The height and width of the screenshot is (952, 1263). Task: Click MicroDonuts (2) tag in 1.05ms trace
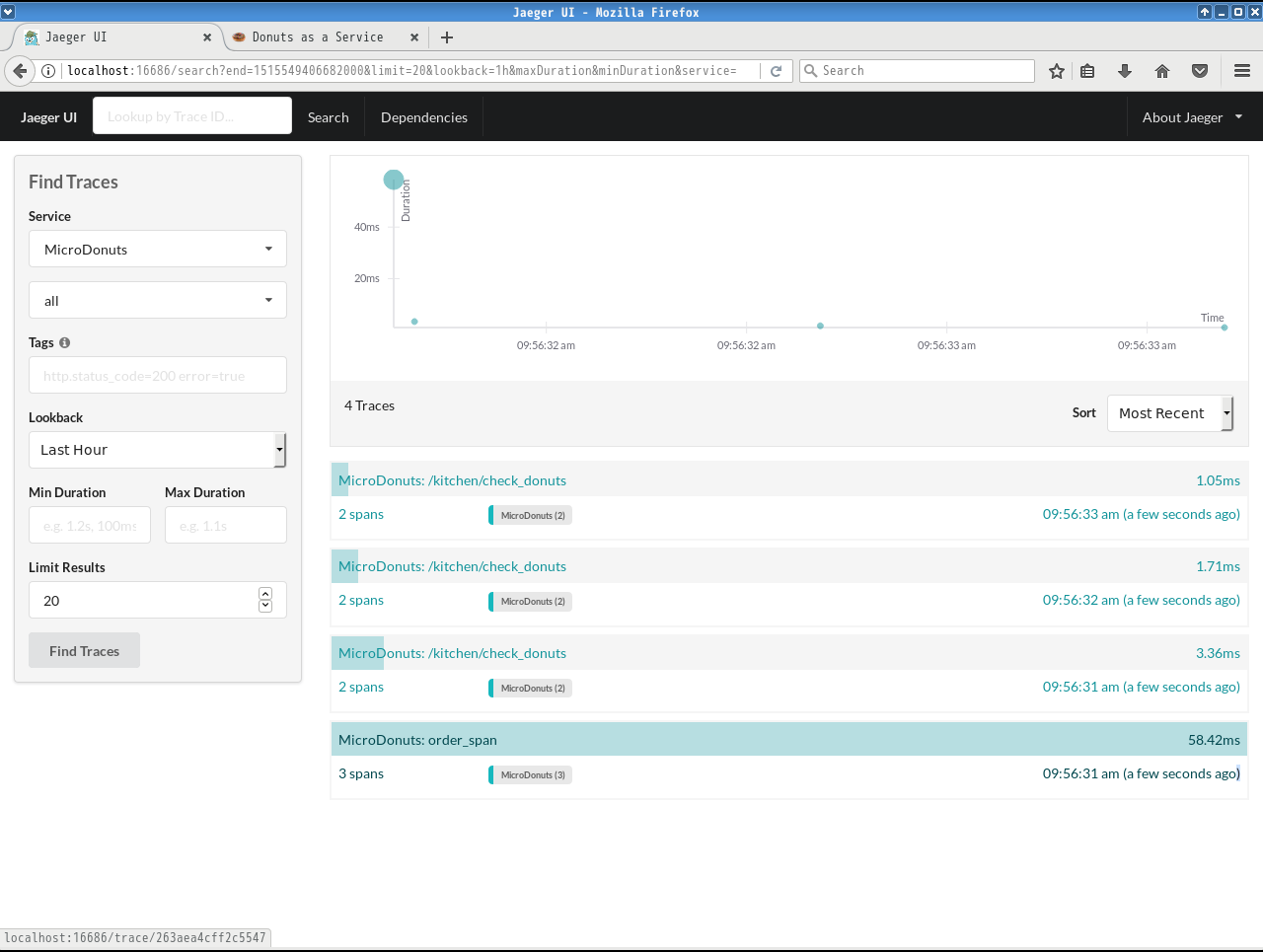click(x=532, y=515)
